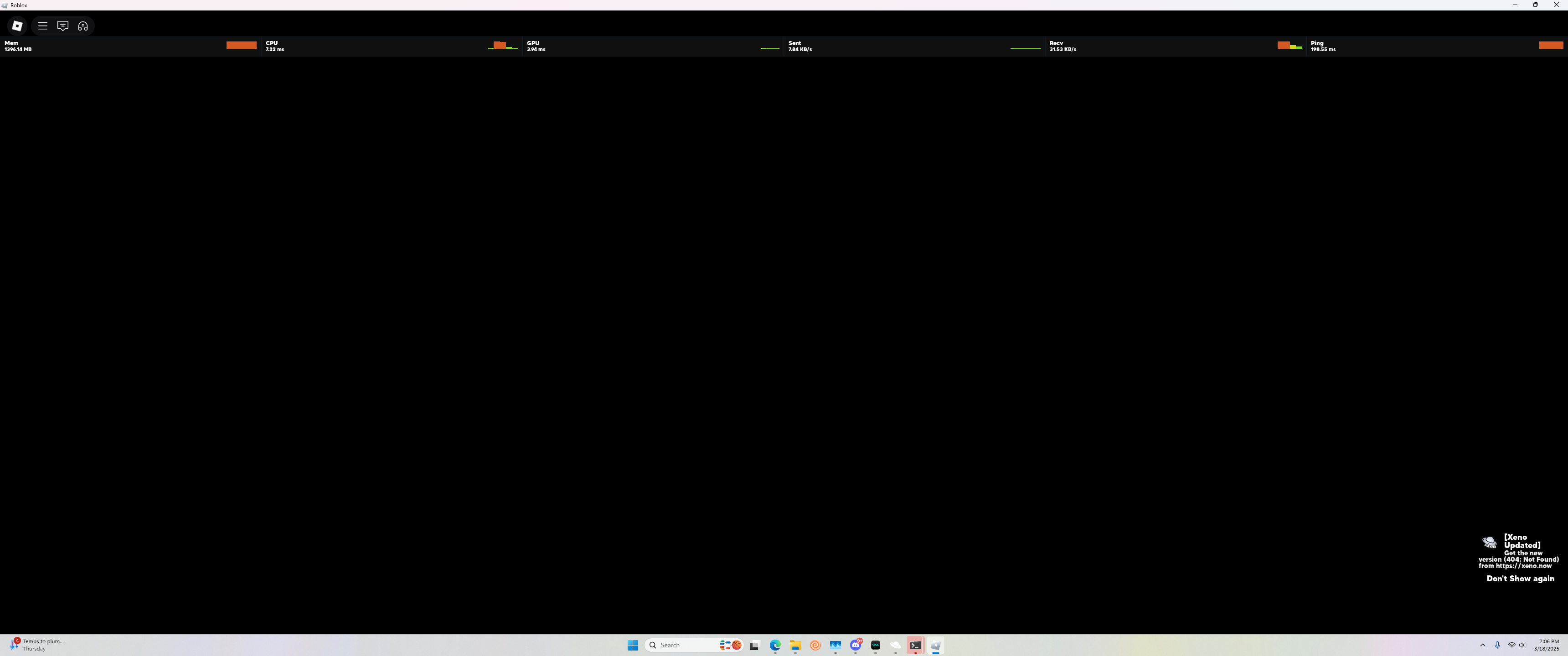1568x656 pixels.
Task: Switch to the terminal window on taskbar
Action: click(915, 645)
